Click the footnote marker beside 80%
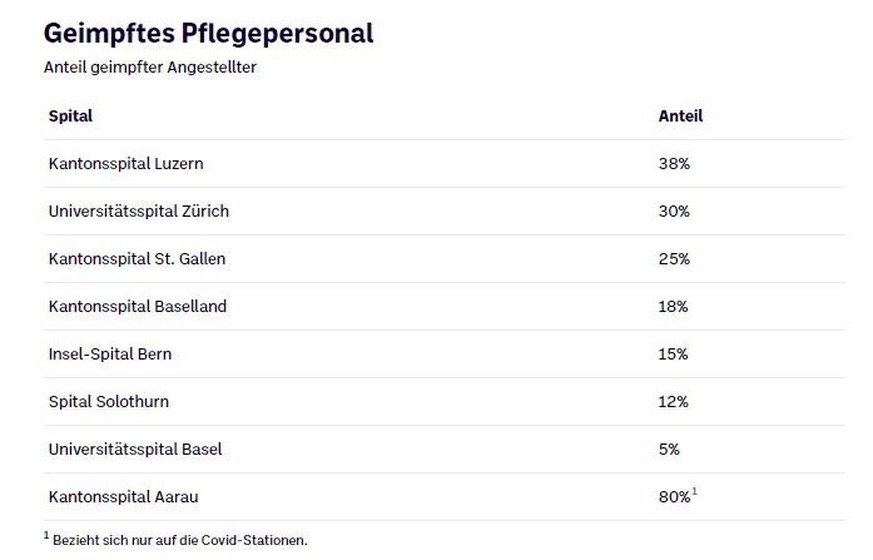 point(694,491)
